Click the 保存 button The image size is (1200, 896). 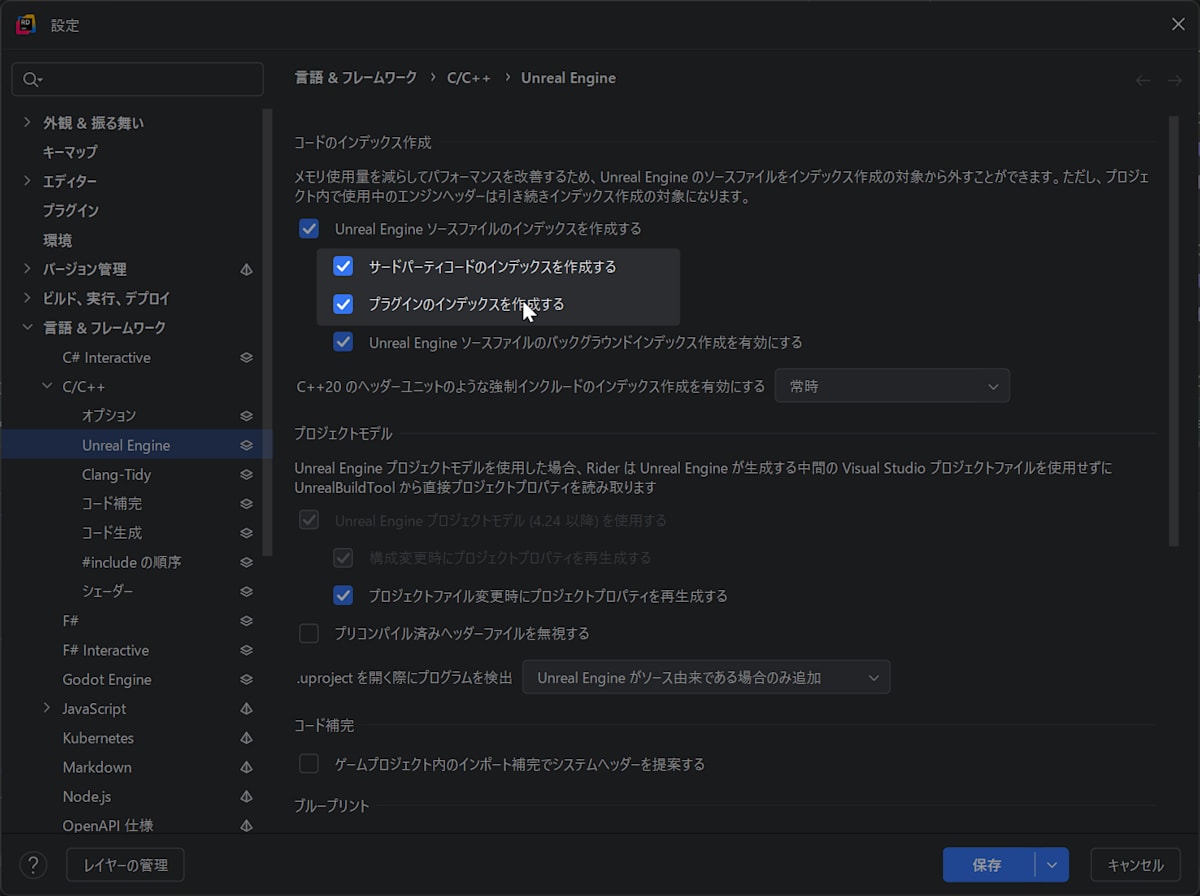[x=989, y=865]
